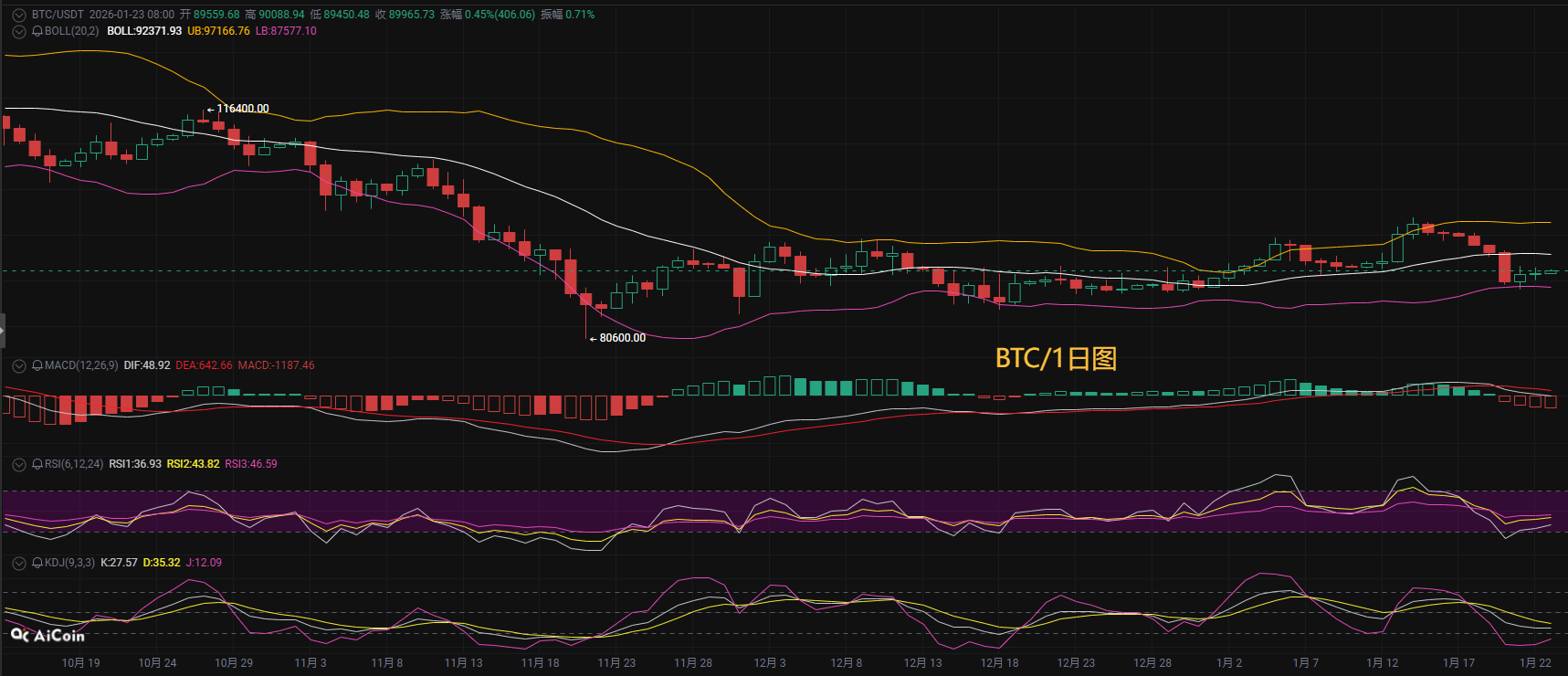Click the BOLL indicator alert bell icon
The image size is (1568, 676).
(37, 31)
